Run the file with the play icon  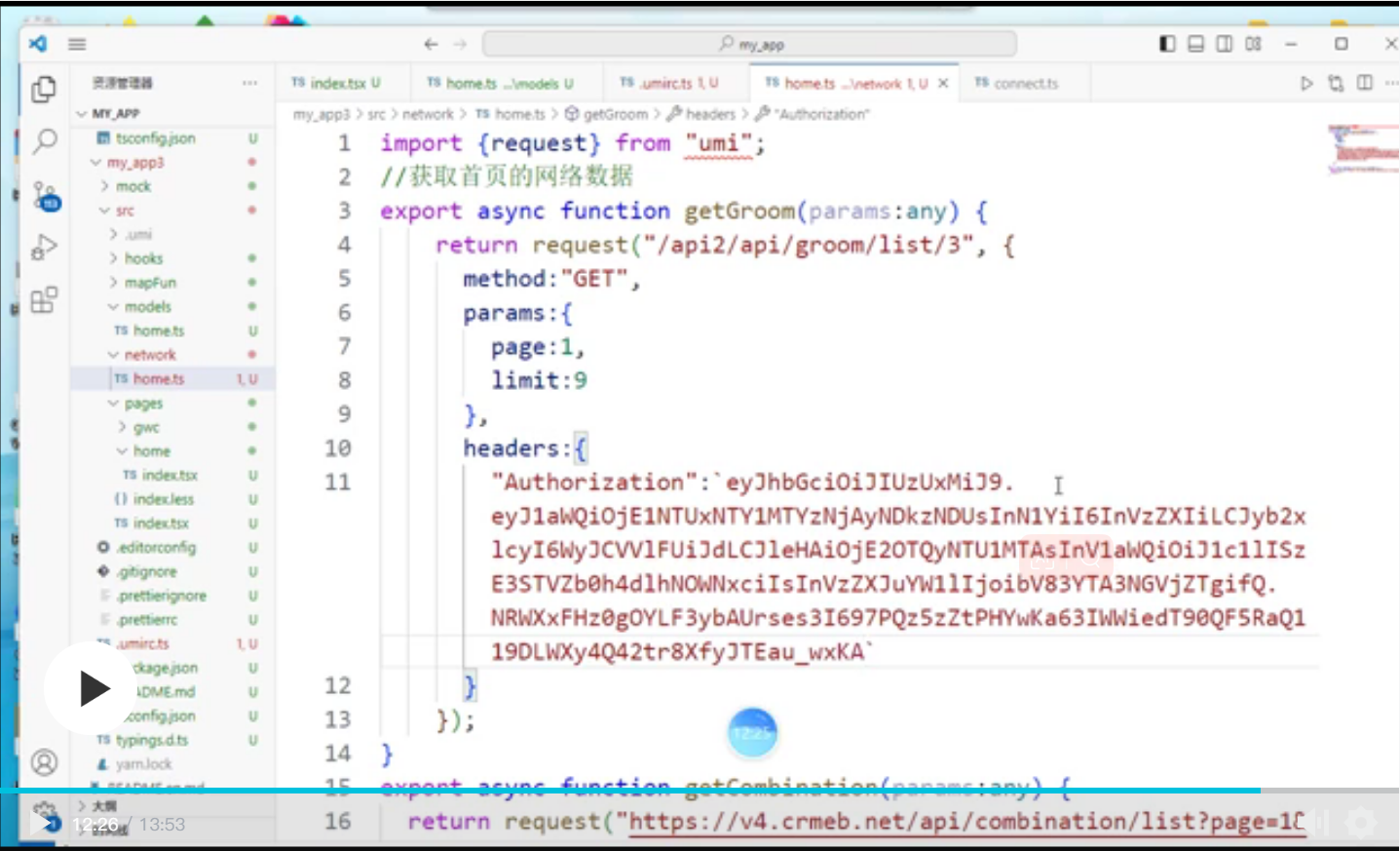tap(1306, 84)
